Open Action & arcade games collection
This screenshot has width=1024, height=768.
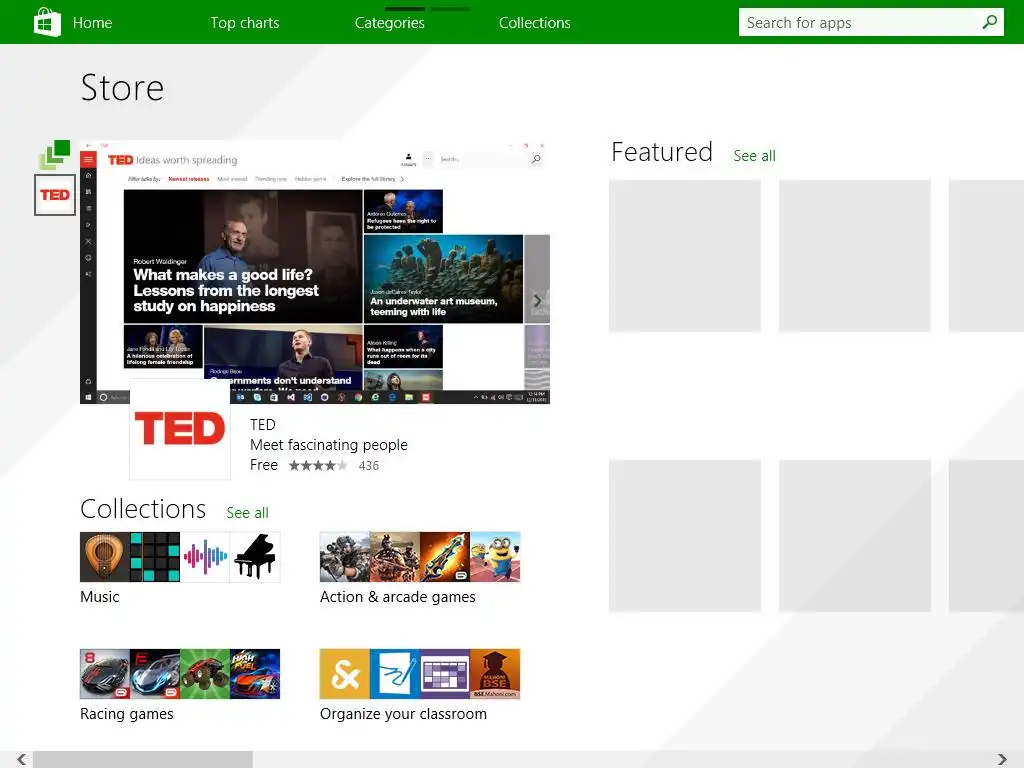click(398, 597)
